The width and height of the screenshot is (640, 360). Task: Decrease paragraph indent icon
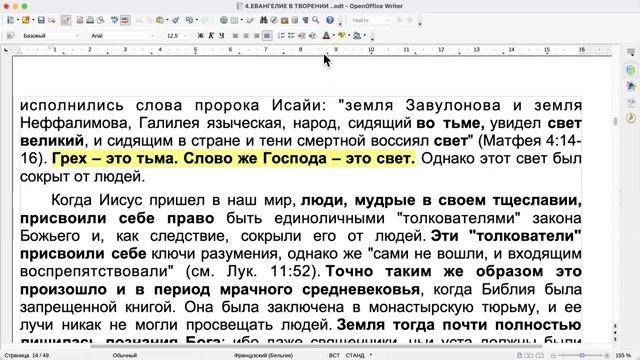click(302, 36)
